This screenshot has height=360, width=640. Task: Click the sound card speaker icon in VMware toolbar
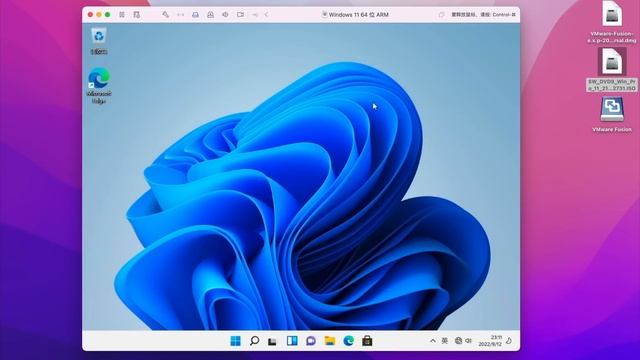pyautogui.click(x=225, y=15)
